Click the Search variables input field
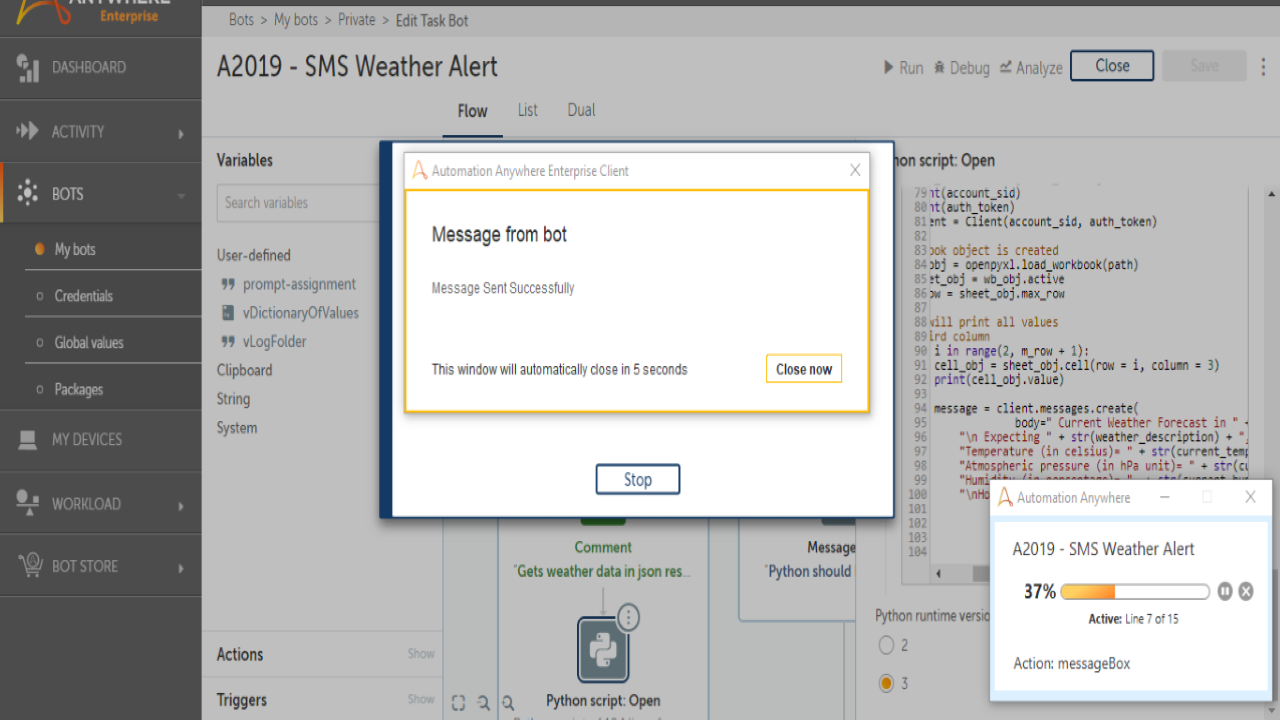1280x720 pixels. [x=297, y=203]
